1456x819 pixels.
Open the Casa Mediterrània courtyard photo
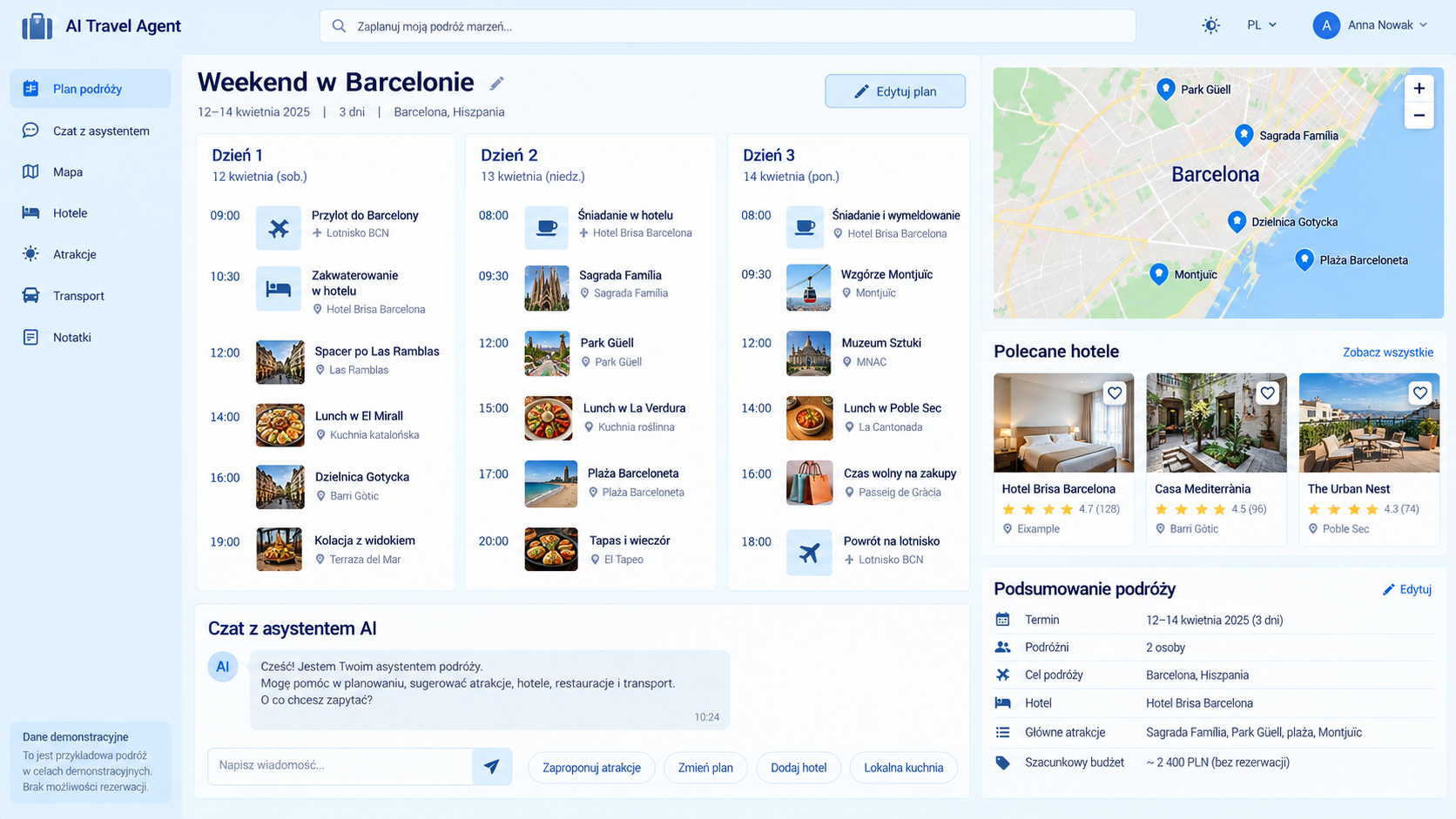[1217, 423]
